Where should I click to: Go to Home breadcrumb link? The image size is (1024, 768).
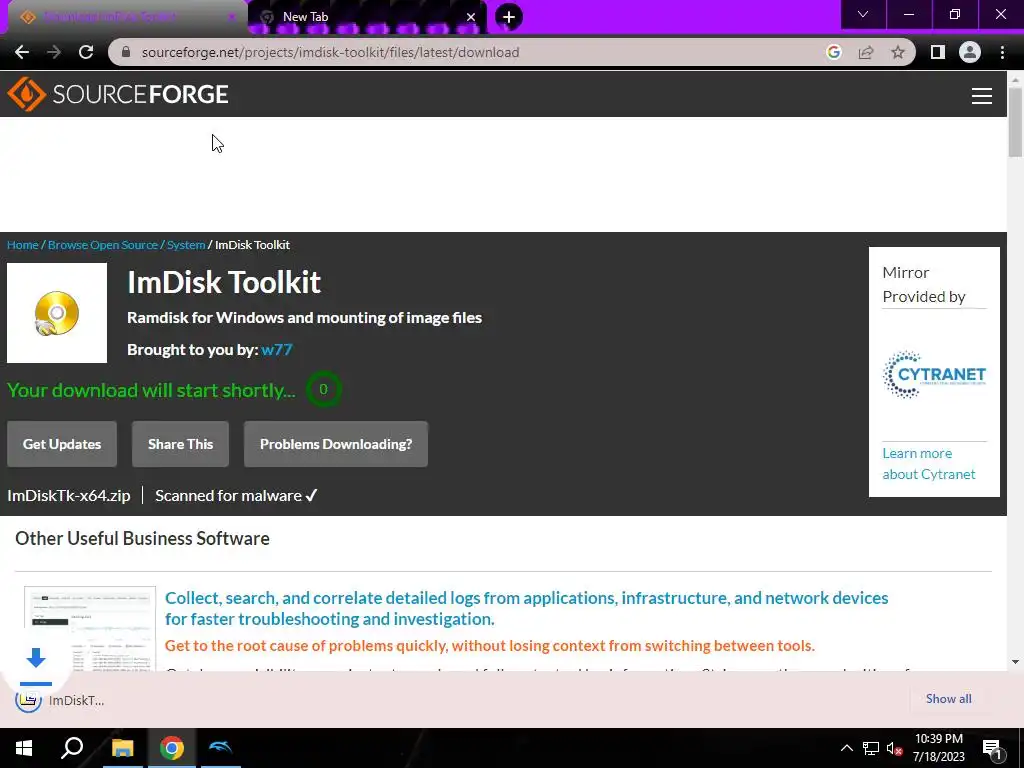coord(23,245)
